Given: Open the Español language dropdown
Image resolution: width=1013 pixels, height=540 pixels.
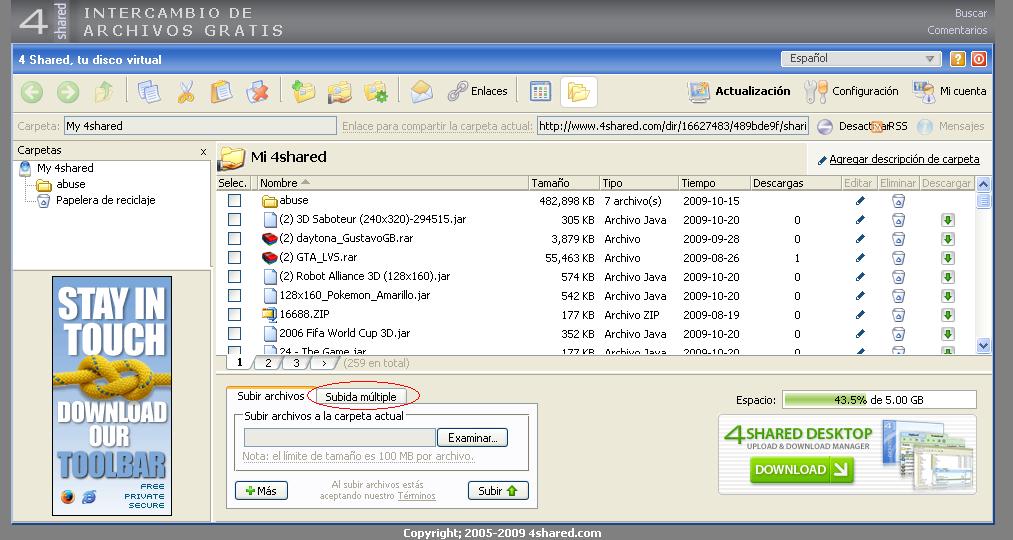Looking at the screenshot, I should point(861,59).
